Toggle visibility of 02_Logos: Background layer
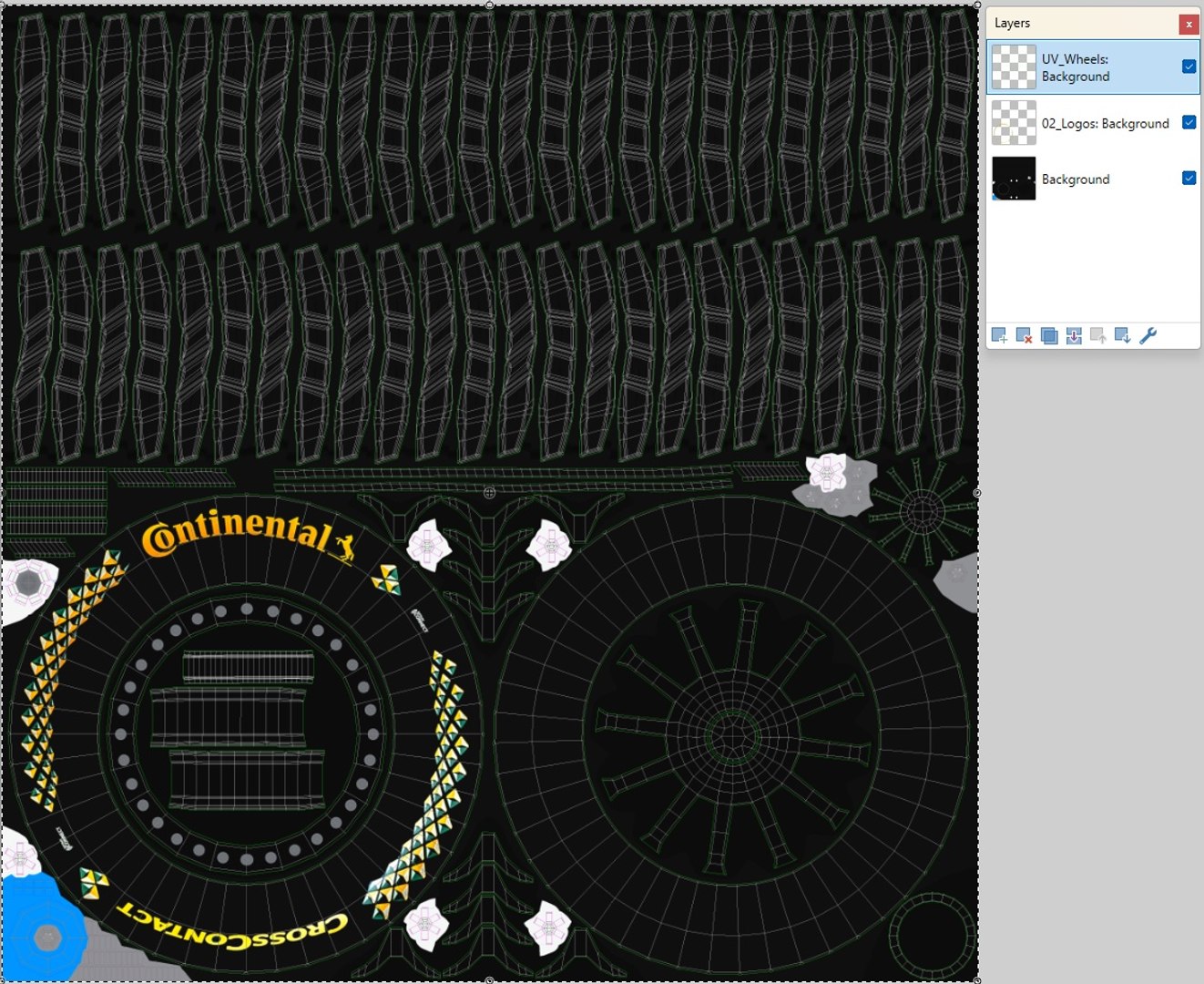This screenshot has width=1204, height=984. tap(1189, 122)
